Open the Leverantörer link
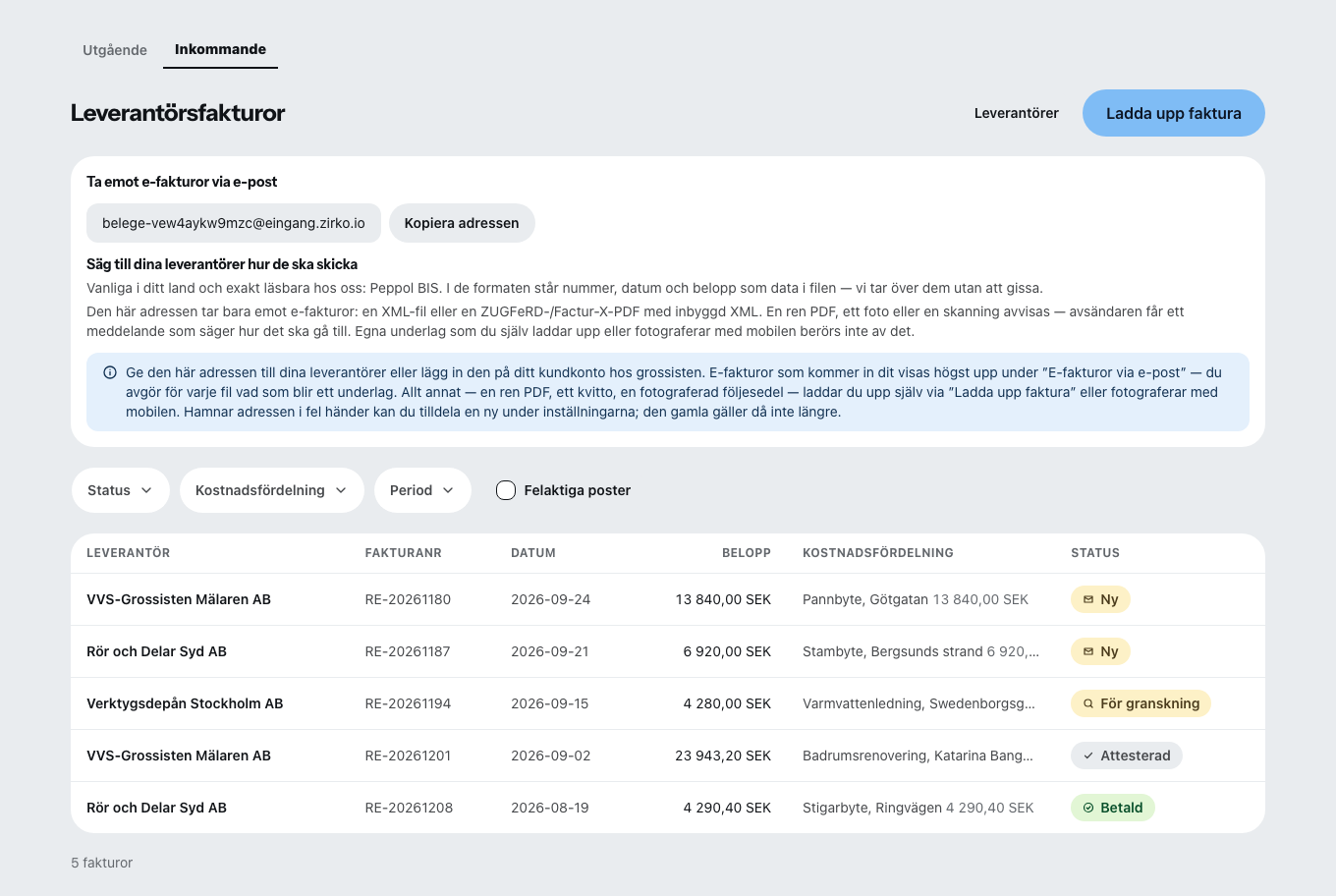This screenshot has height=896, width=1336. pos(1016,113)
